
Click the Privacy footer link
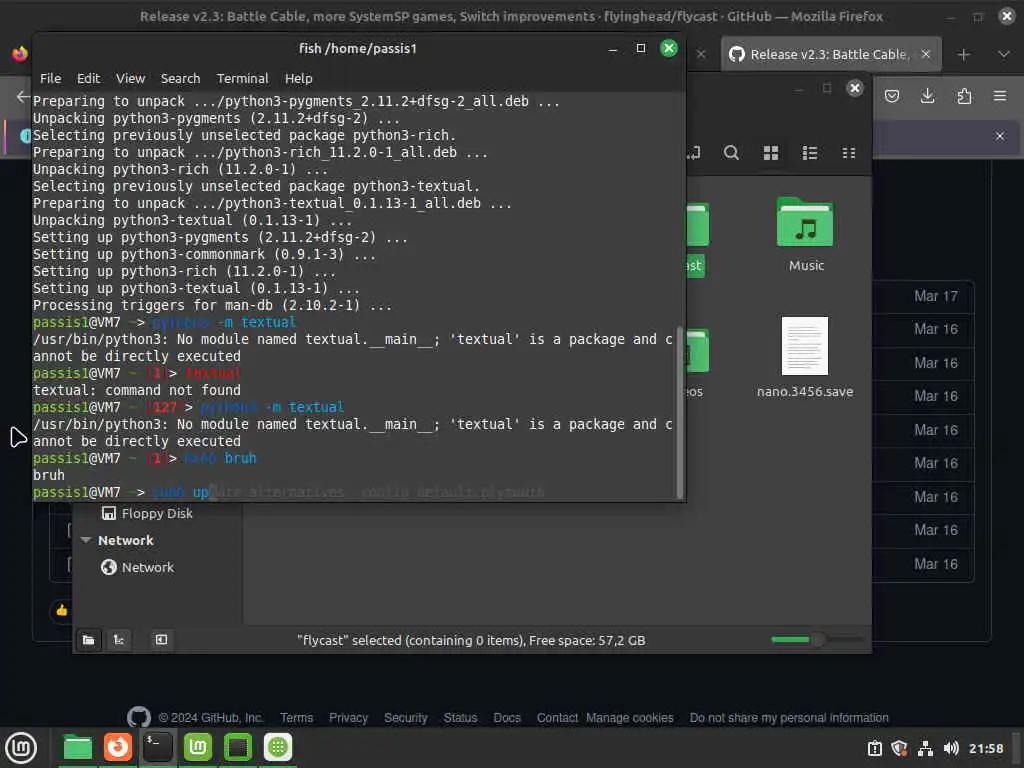click(x=348, y=718)
